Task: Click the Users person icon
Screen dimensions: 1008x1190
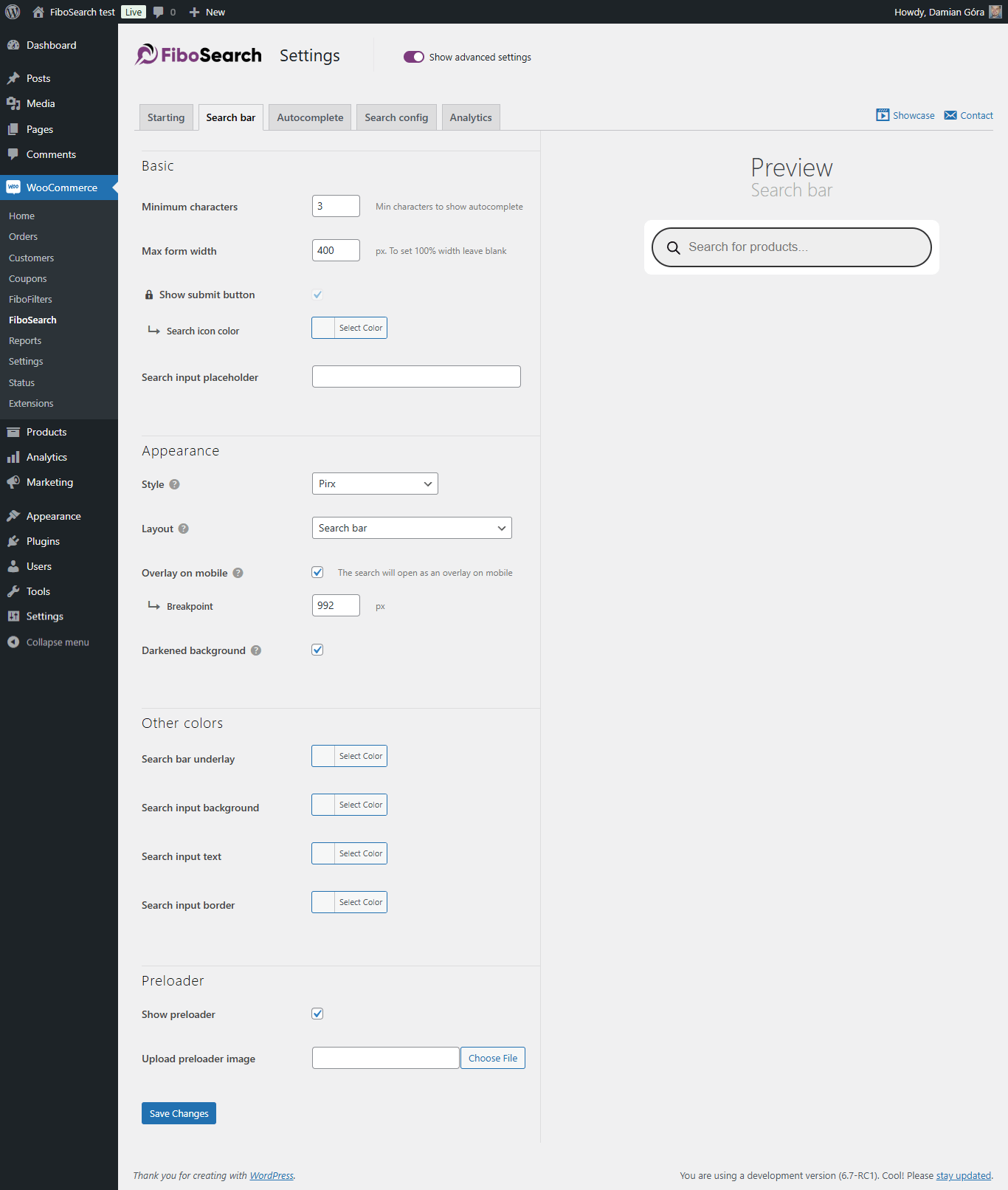Action: [x=13, y=566]
